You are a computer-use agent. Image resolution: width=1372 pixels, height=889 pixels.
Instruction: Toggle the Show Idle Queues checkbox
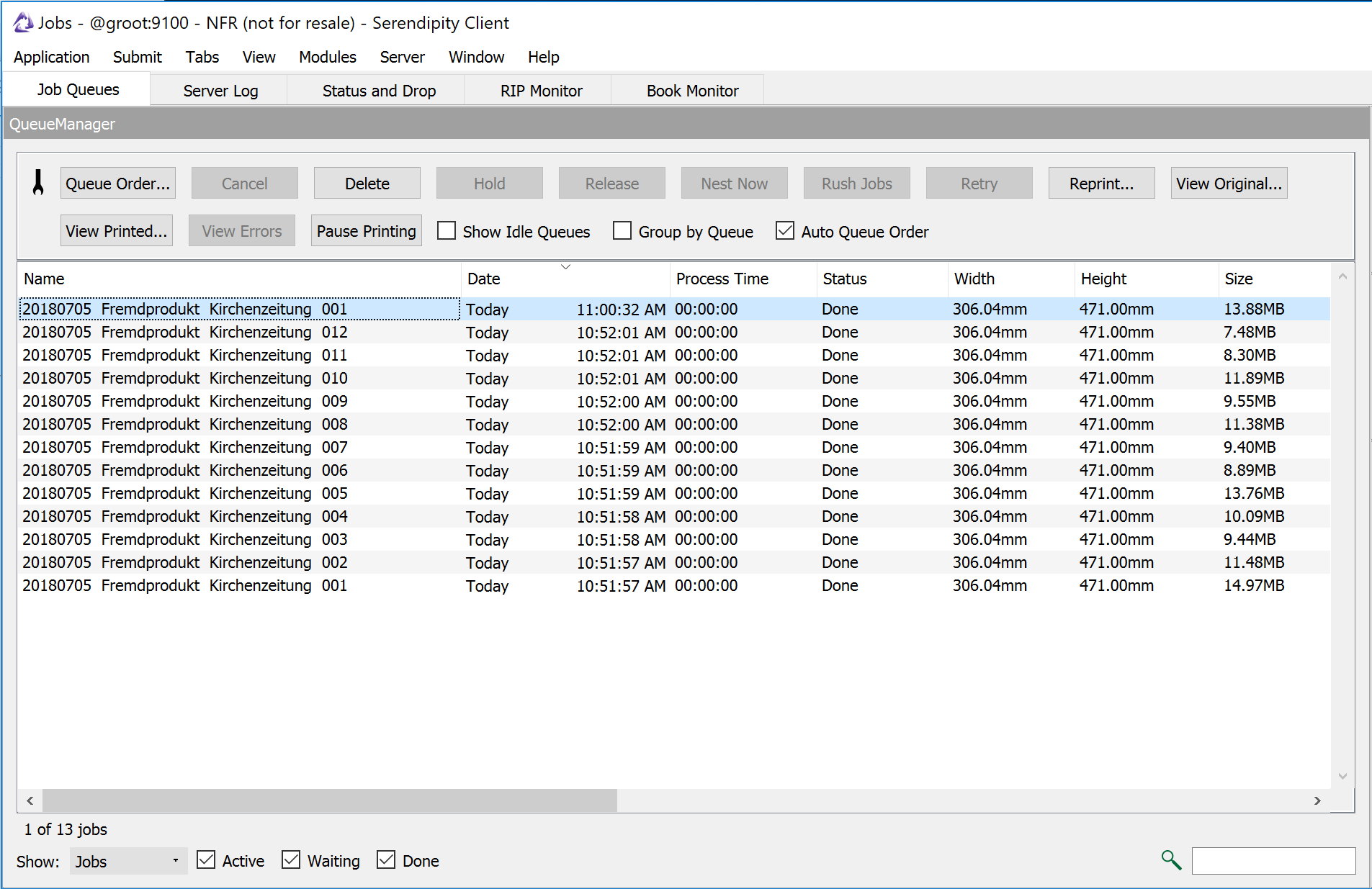click(447, 231)
